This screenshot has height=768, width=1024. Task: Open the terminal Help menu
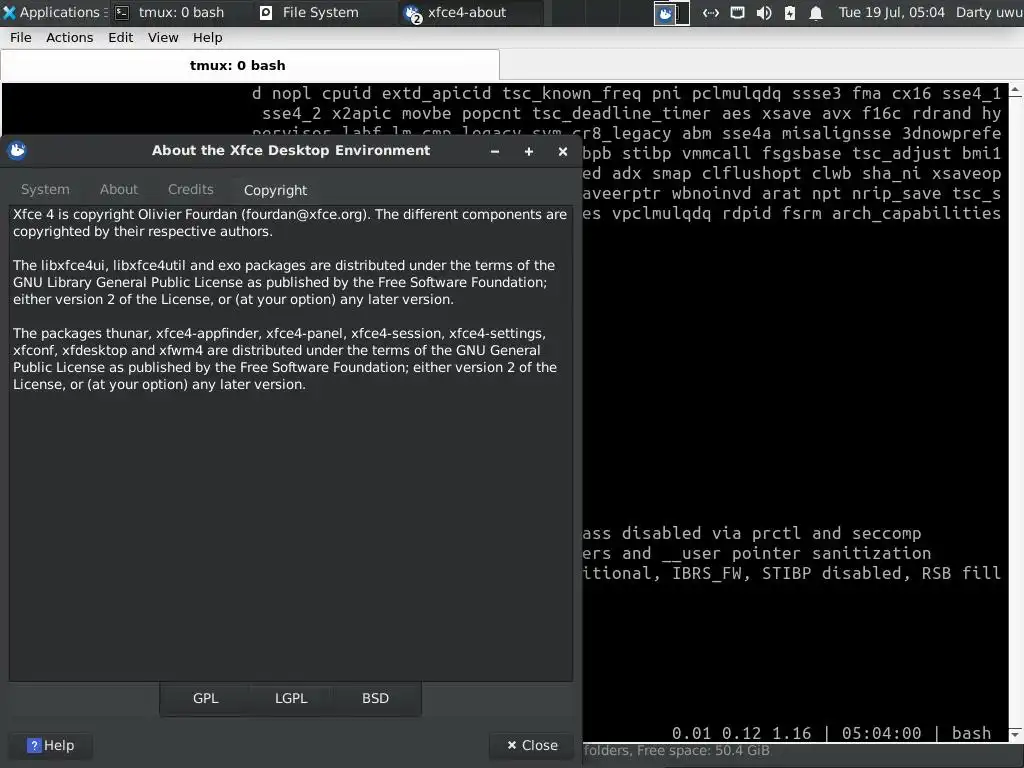click(207, 37)
